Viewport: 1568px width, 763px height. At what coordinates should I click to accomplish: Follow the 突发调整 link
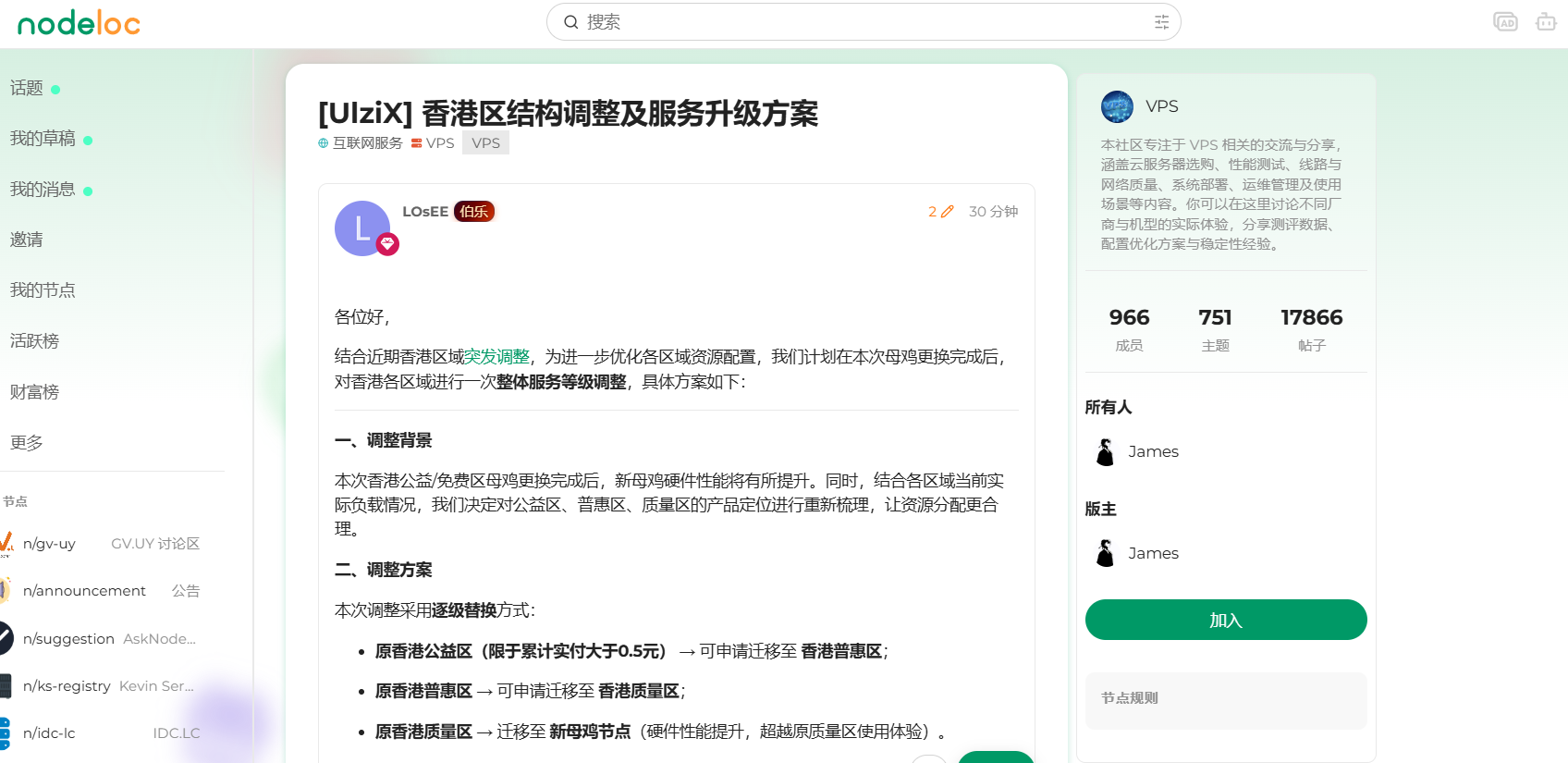(x=496, y=357)
